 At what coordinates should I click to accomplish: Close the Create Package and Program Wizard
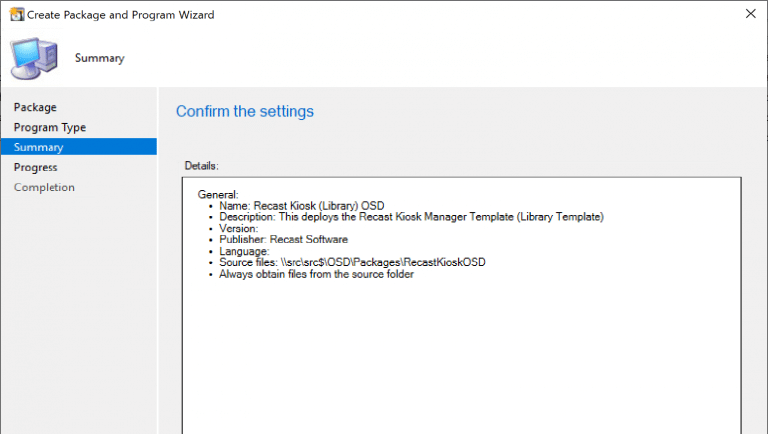pos(750,15)
